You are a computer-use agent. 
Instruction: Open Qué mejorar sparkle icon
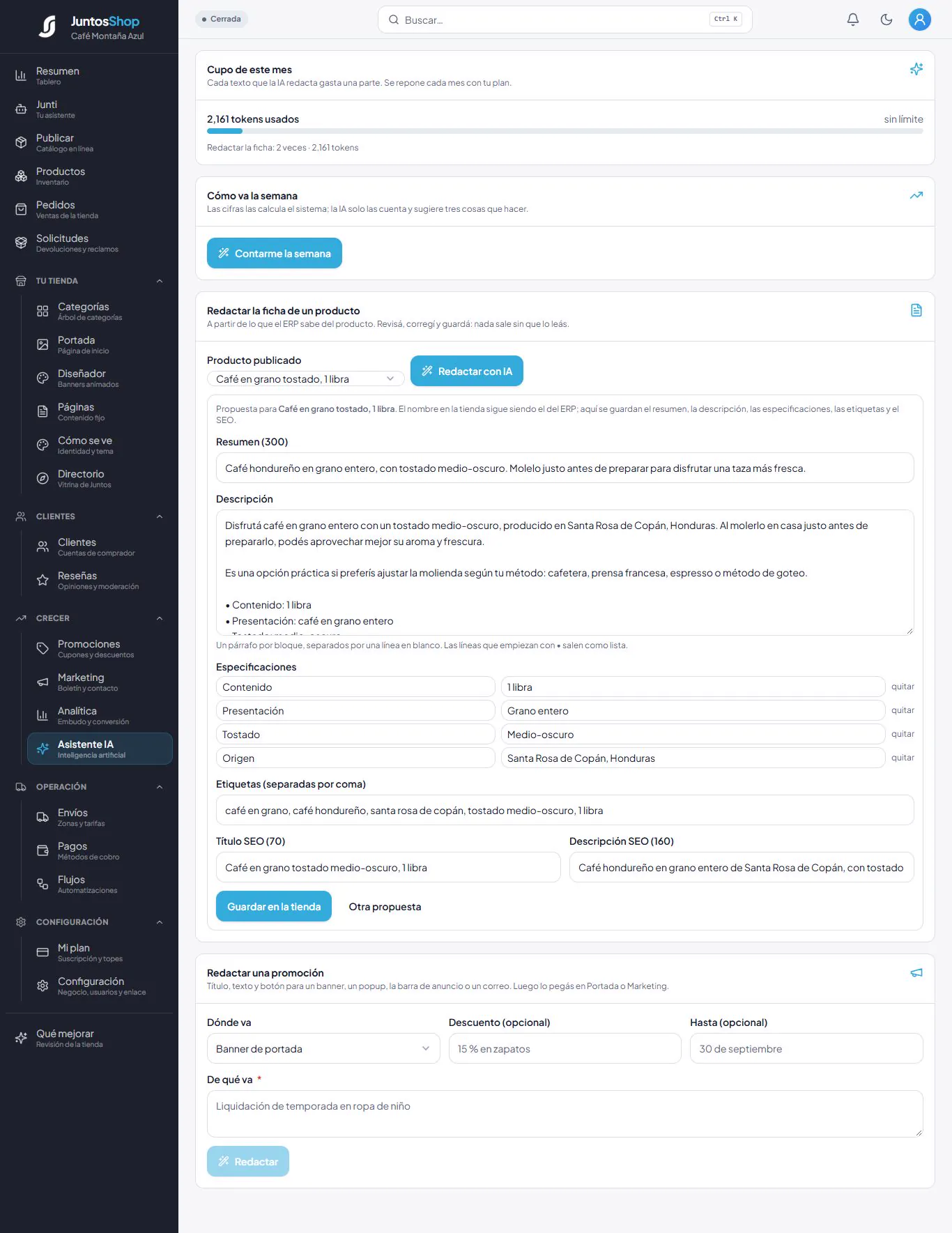(21, 1039)
